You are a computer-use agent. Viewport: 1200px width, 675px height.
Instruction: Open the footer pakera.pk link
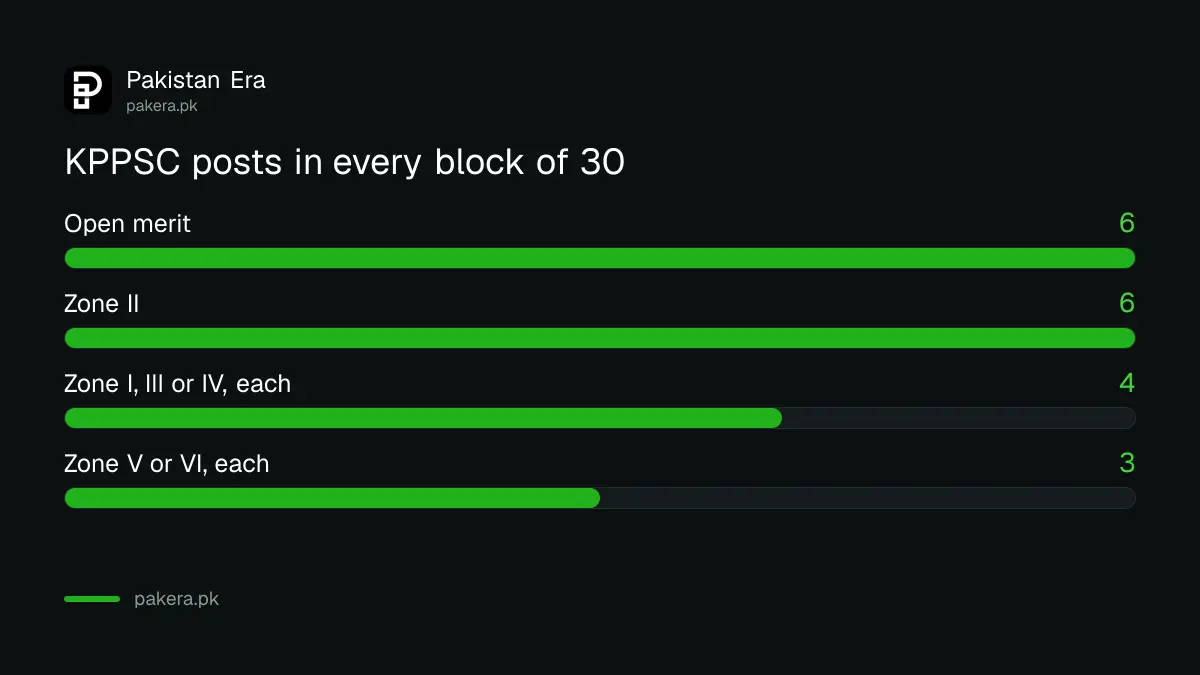click(176, 599)
